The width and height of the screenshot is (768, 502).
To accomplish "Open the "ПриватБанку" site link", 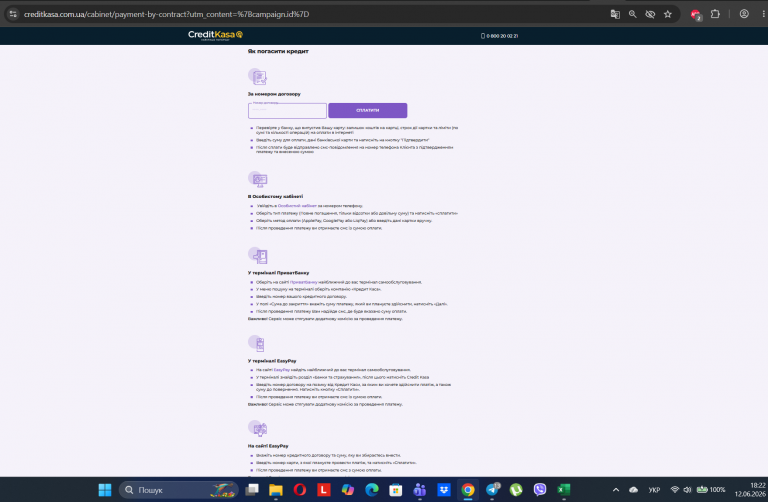I will 304,282.
